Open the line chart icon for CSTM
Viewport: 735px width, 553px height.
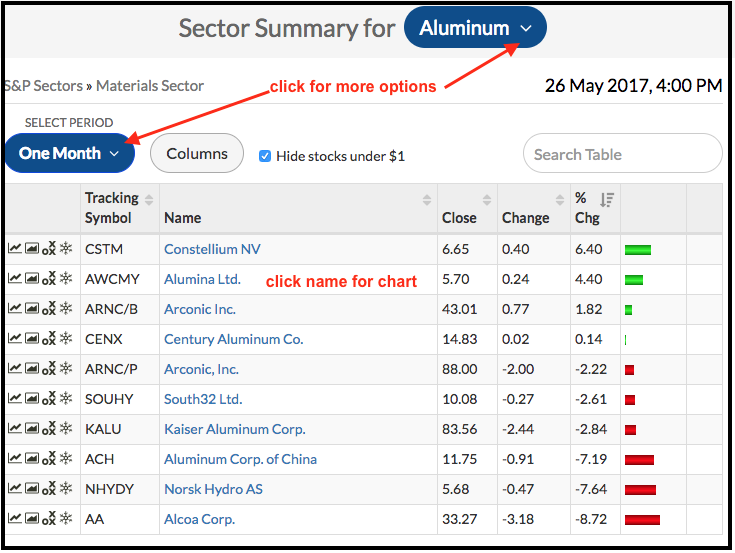(14, 250)
